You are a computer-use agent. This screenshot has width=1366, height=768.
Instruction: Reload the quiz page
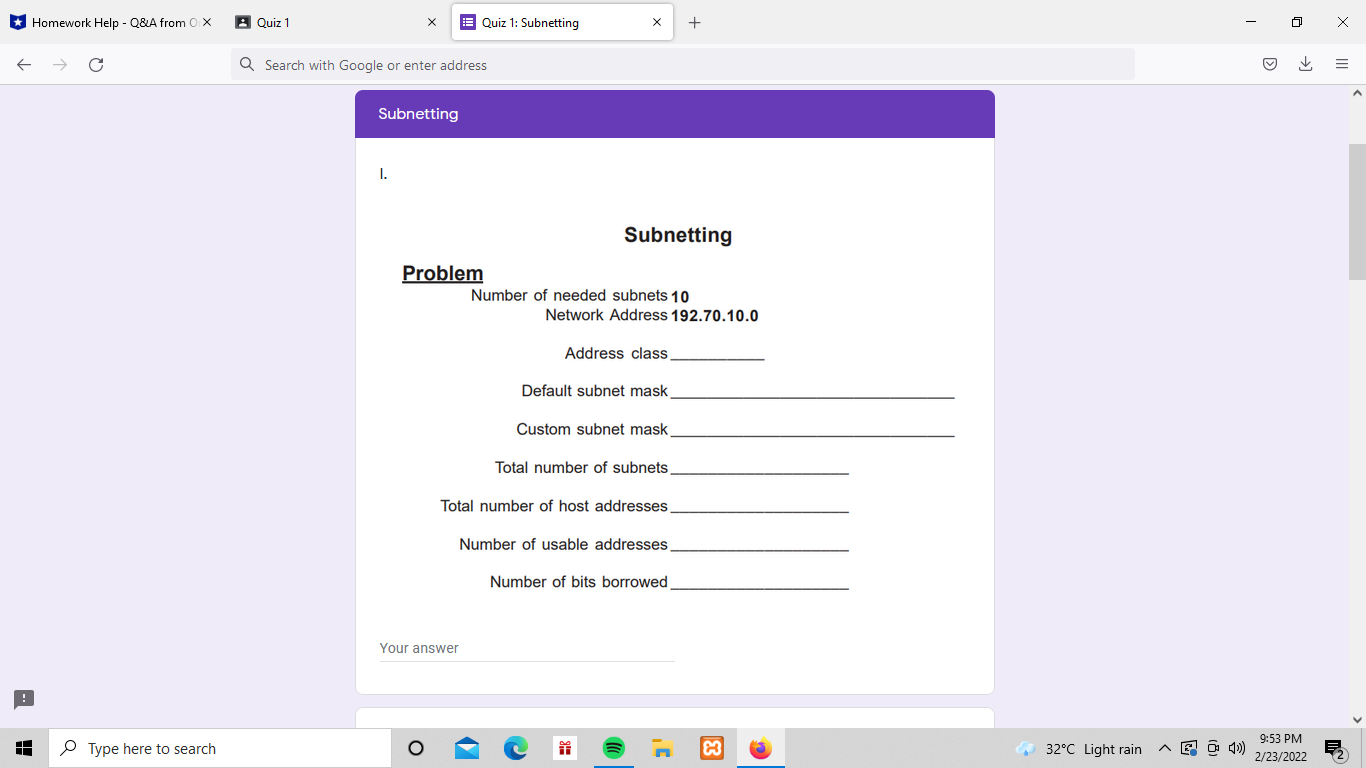tap(96, 64)
